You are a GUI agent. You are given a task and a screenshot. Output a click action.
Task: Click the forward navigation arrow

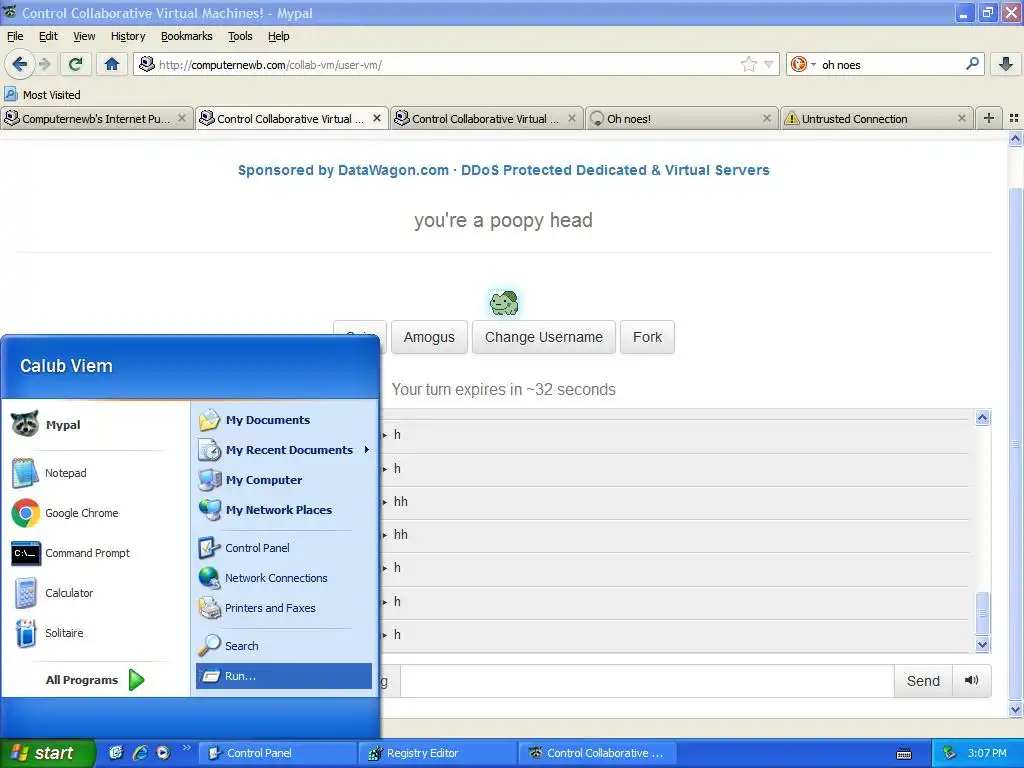[x=44, y=64]
